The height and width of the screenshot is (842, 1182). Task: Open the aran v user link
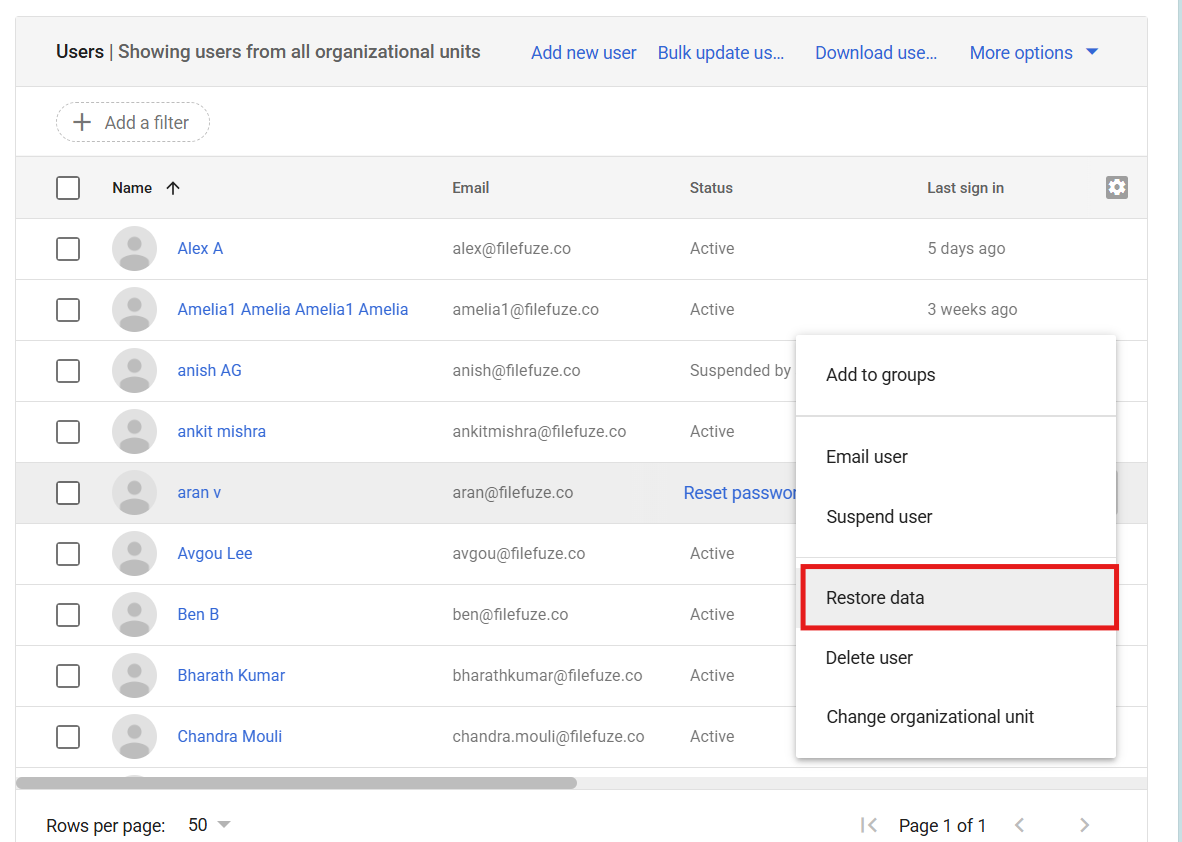coord(199,492)
